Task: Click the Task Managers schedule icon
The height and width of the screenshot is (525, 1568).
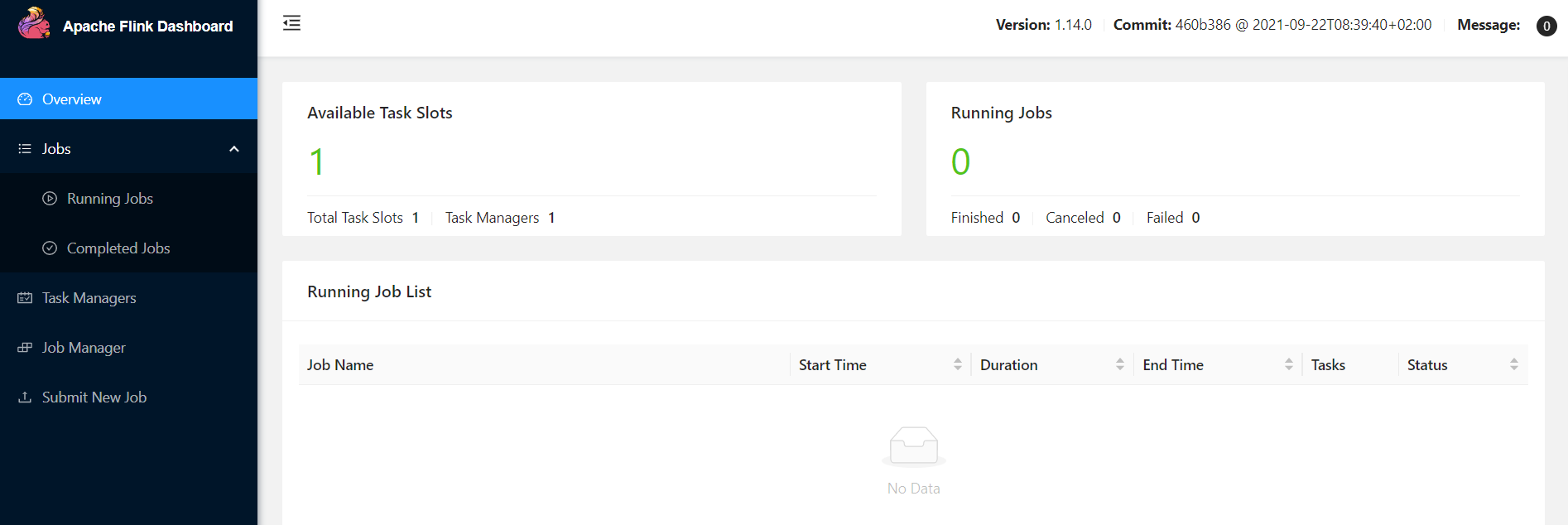Action: coord(25,298)
